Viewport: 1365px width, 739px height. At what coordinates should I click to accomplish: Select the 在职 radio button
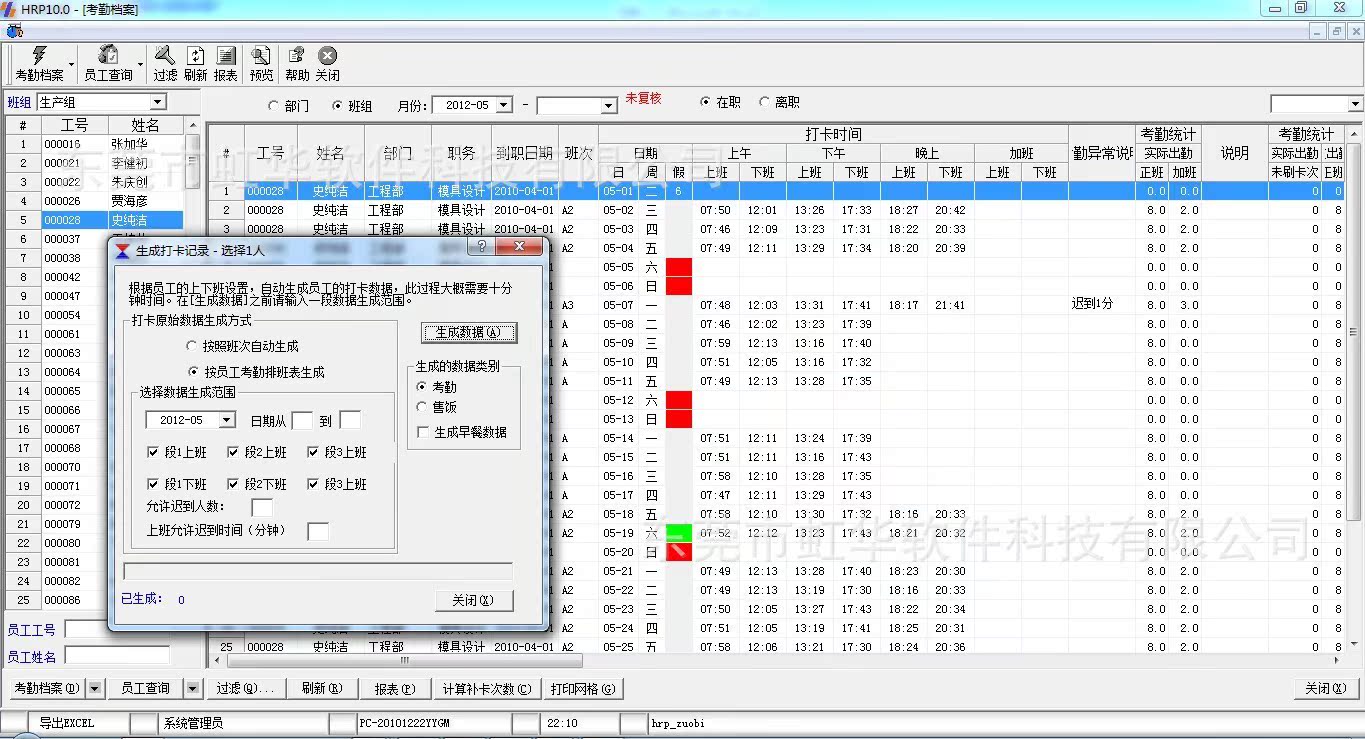705,102
